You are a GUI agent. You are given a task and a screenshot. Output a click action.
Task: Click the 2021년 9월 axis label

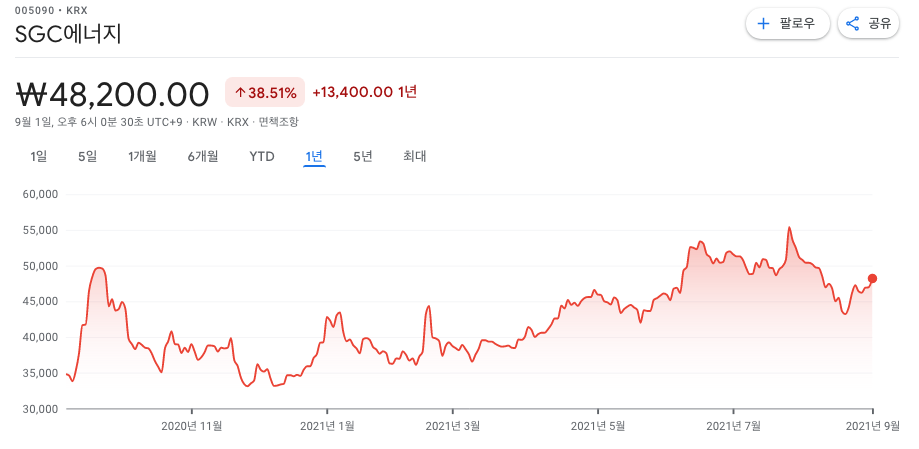coord(872,426)
